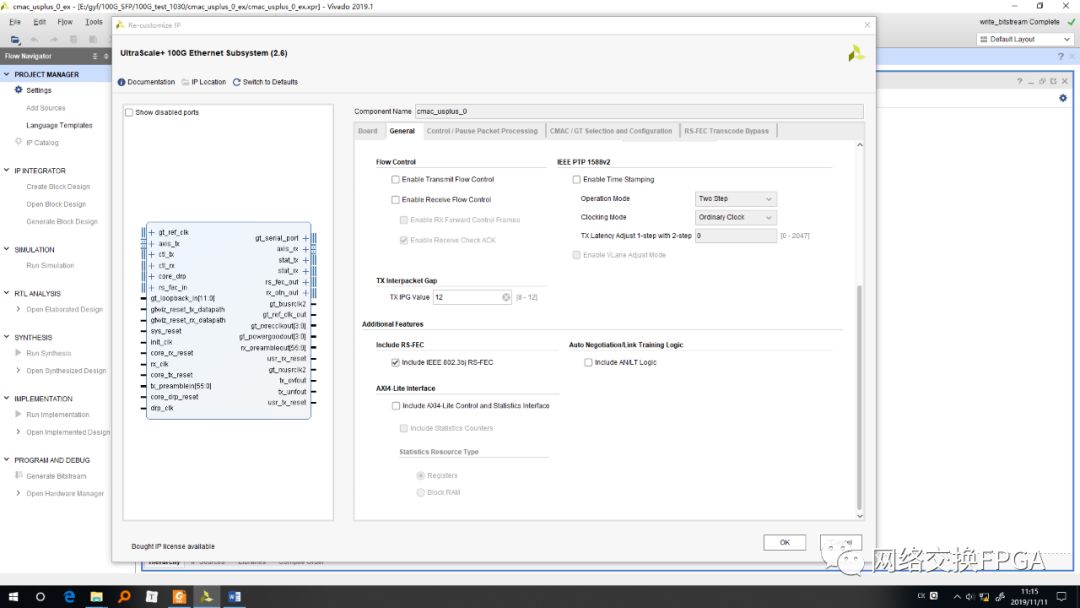This screenshot has height=608, width=1080.
Task: Click the Cortana circle on the taskbar
Action: (x=40, y=597)
